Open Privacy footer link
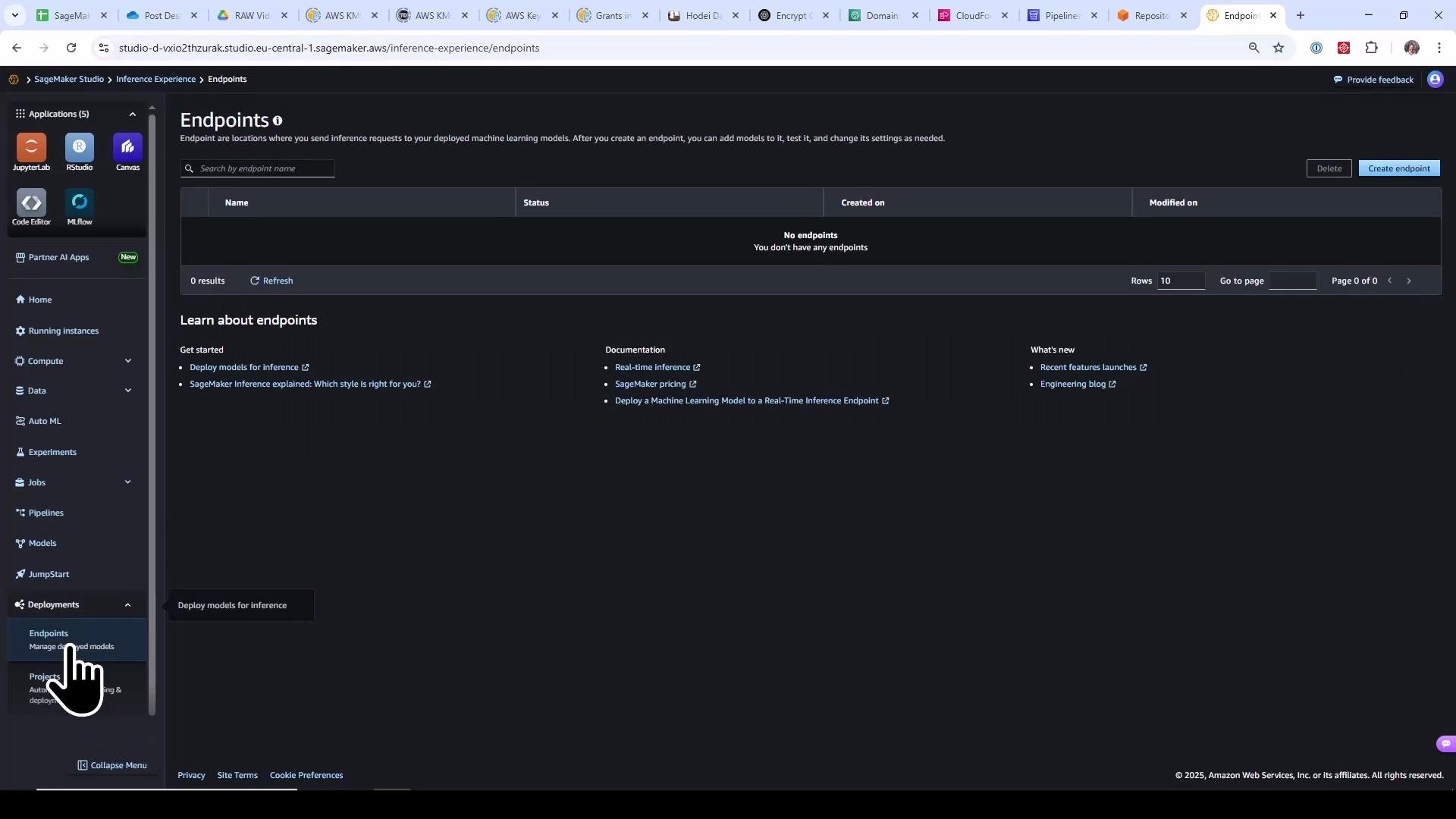The height and width of the screenshot is (819, 1456). (x=191, y=775)
